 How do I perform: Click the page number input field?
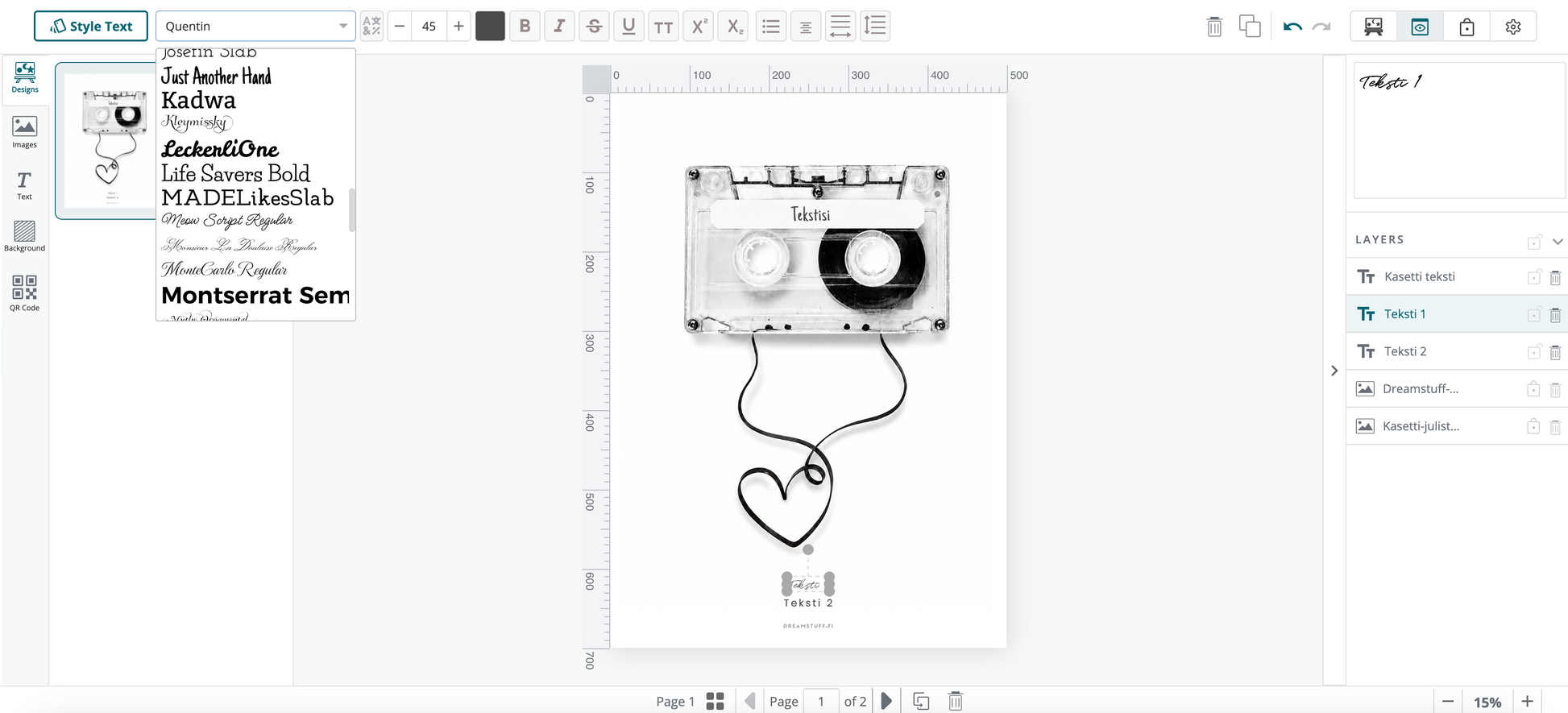[821, 701]
